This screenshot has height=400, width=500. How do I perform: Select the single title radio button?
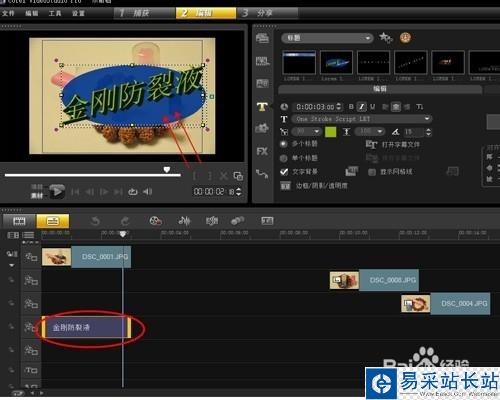pyautogui.click(x=284, y=158)
